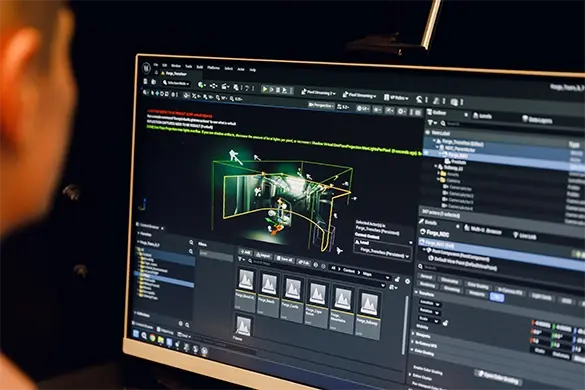Expand the Collections section
The image size is (585, 390).
(x=135, y=313)
